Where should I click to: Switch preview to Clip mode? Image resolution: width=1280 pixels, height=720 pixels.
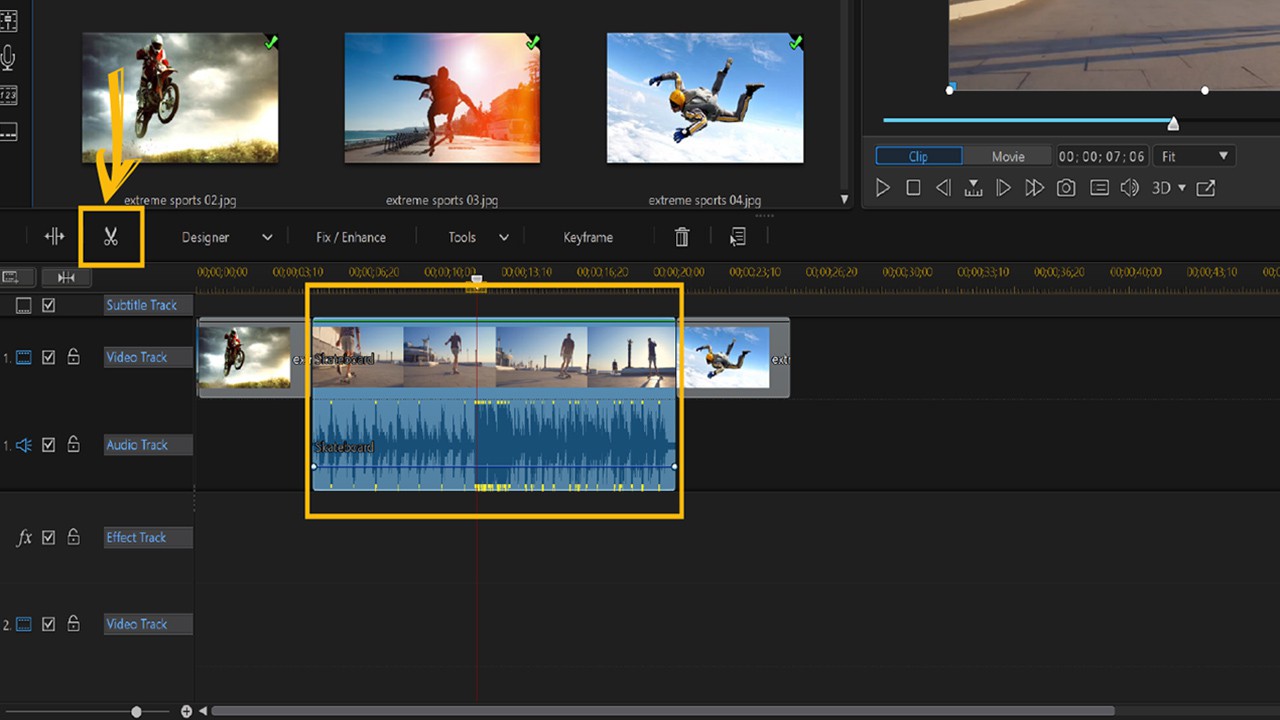tap(919, 156)
